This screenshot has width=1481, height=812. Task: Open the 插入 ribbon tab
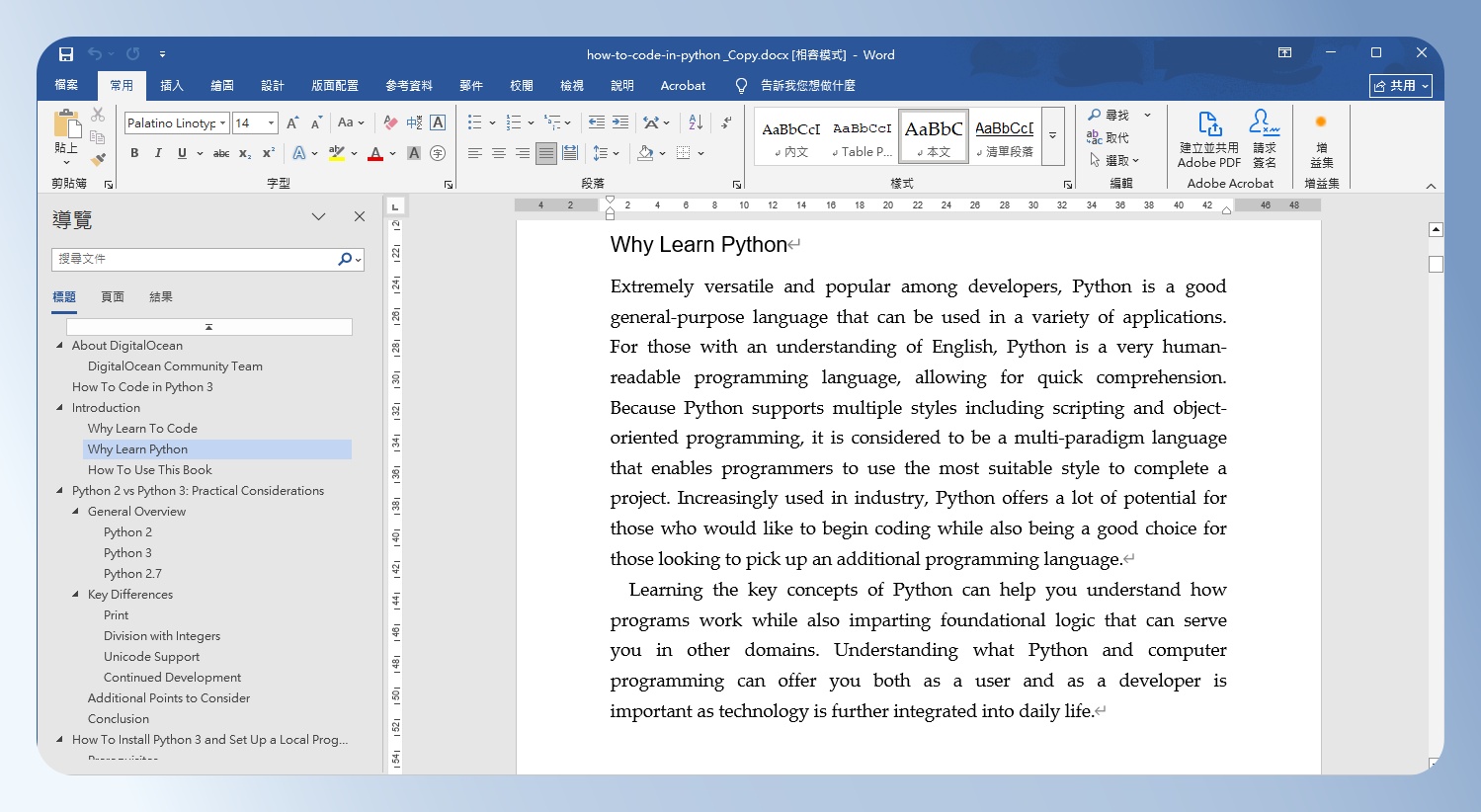point(172,86)
